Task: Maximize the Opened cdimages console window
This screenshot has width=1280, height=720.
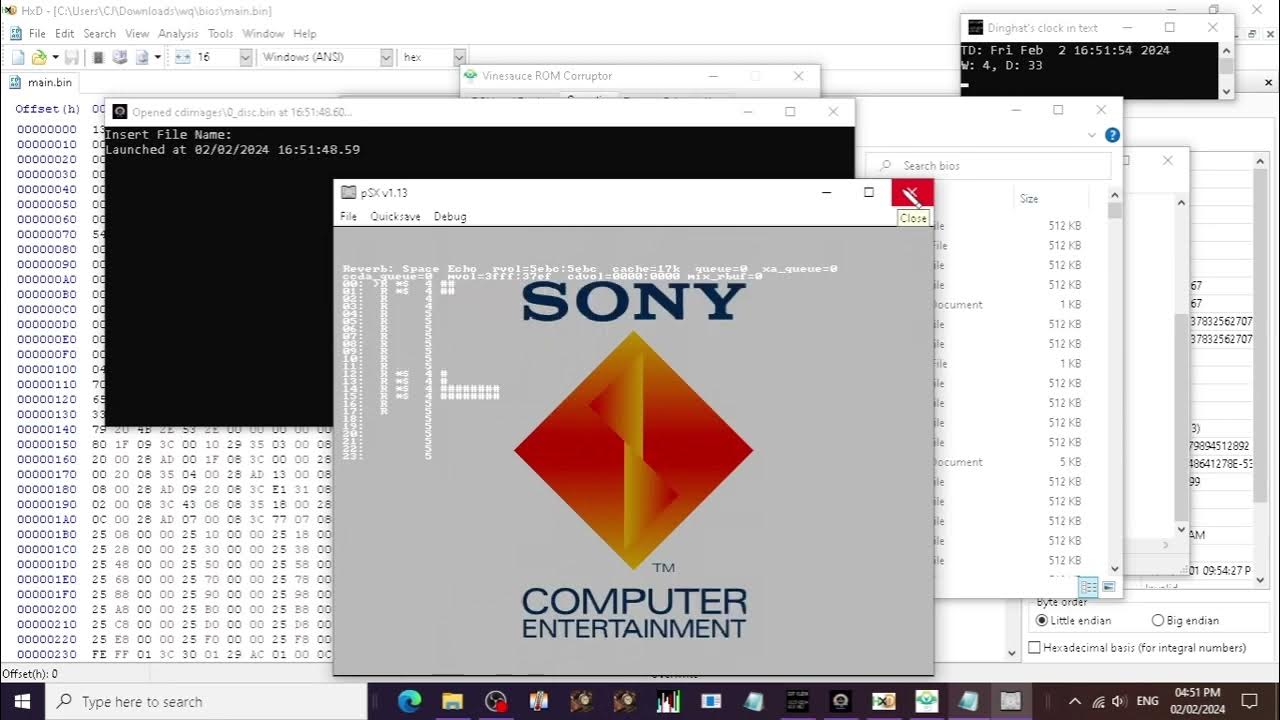Action: pos(790,112)
